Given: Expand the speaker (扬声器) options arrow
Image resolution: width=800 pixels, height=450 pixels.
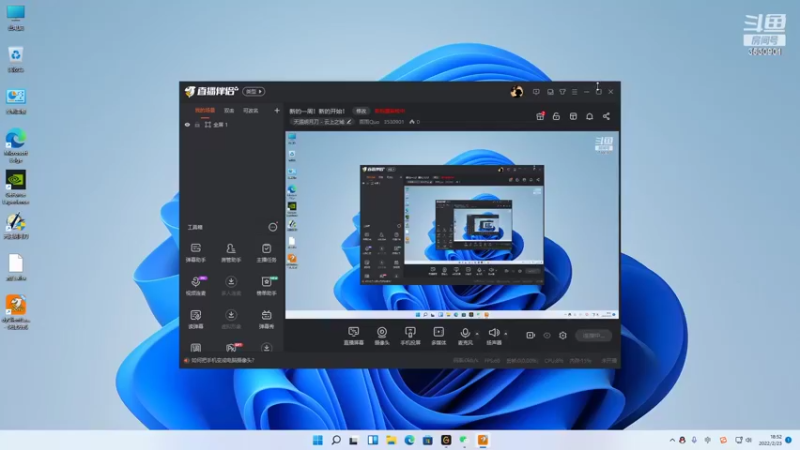Looking at the screenshot, I should [506, 334].
